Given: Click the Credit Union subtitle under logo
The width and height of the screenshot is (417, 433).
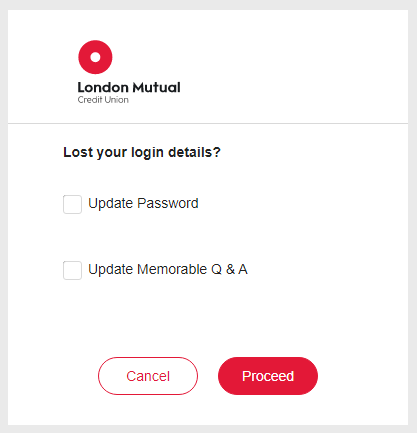Looking at the screenshot, I should (x=103, y=100).
